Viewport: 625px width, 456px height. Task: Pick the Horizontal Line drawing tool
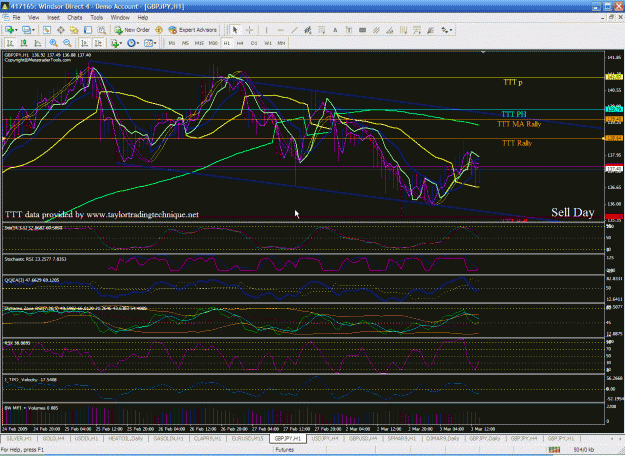pos(281,30)
